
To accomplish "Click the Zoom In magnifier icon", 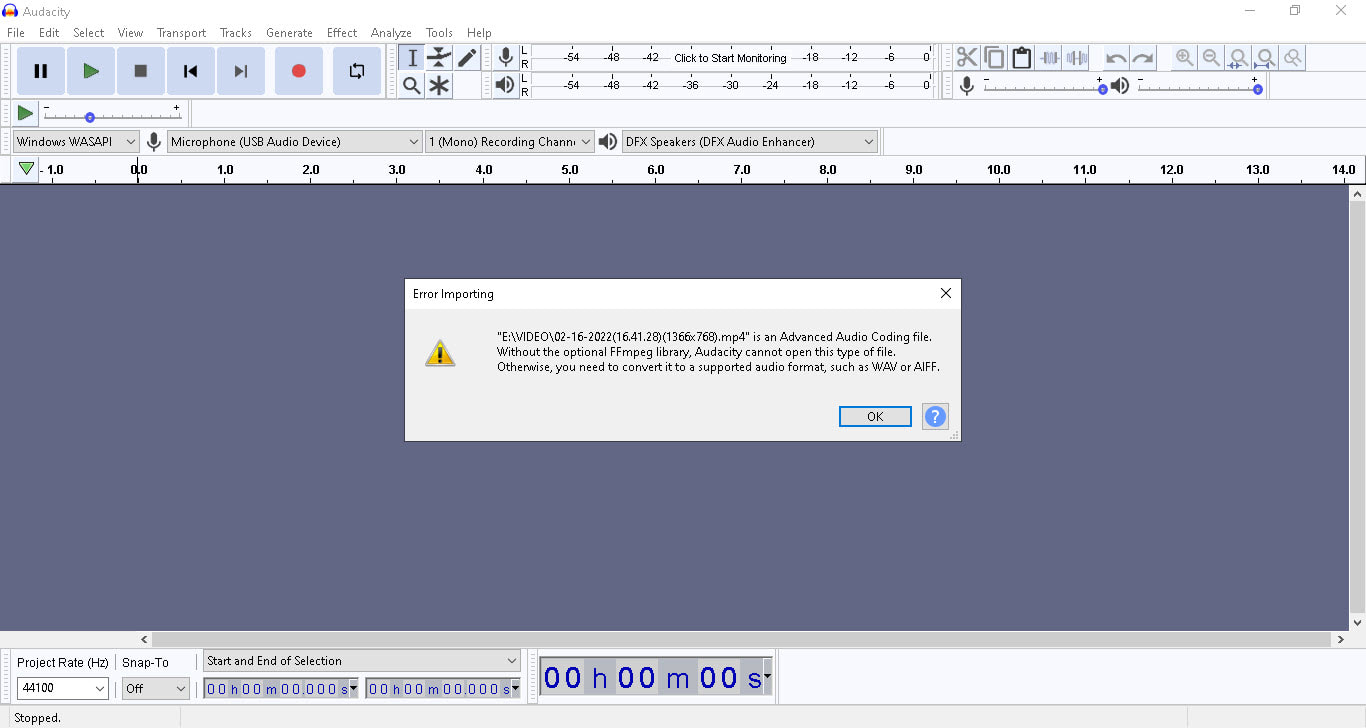I will tap(1184, 58).
